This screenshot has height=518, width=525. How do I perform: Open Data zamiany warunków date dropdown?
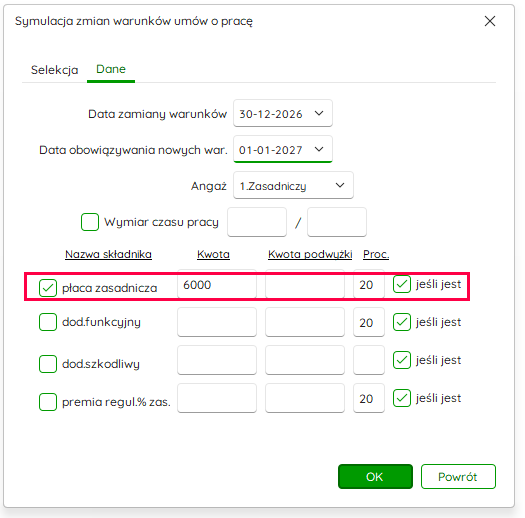(x=319, y=113)
